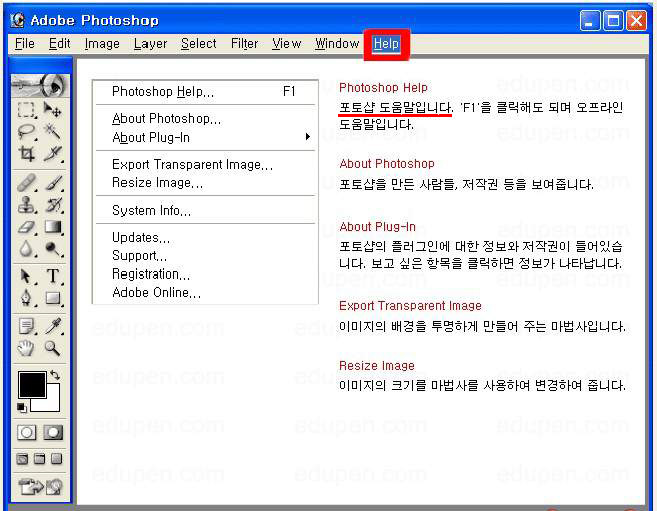Choose Registration... menu entry
657x511 pixels.
click(205, 274)
